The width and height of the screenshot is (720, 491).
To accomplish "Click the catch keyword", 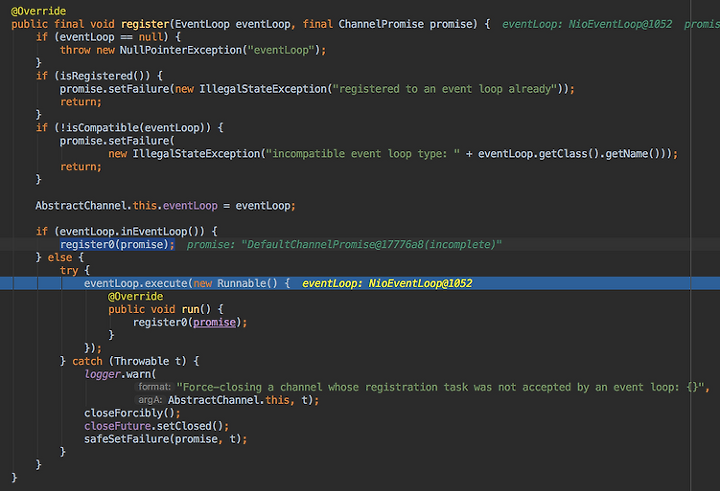I will click(x=87, y=361).
